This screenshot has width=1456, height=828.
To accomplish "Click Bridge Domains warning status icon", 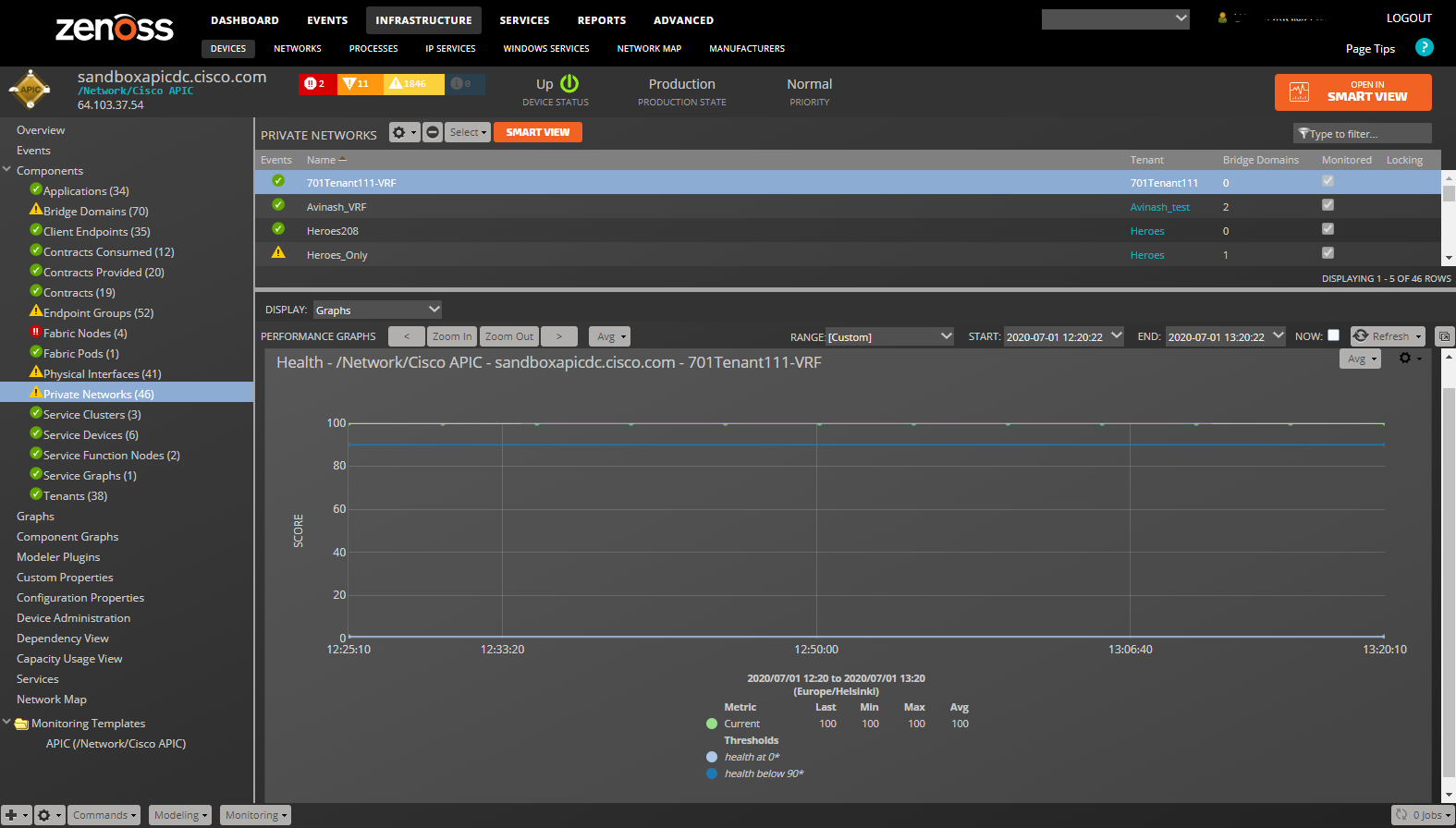I will click(x=36, y=210).
